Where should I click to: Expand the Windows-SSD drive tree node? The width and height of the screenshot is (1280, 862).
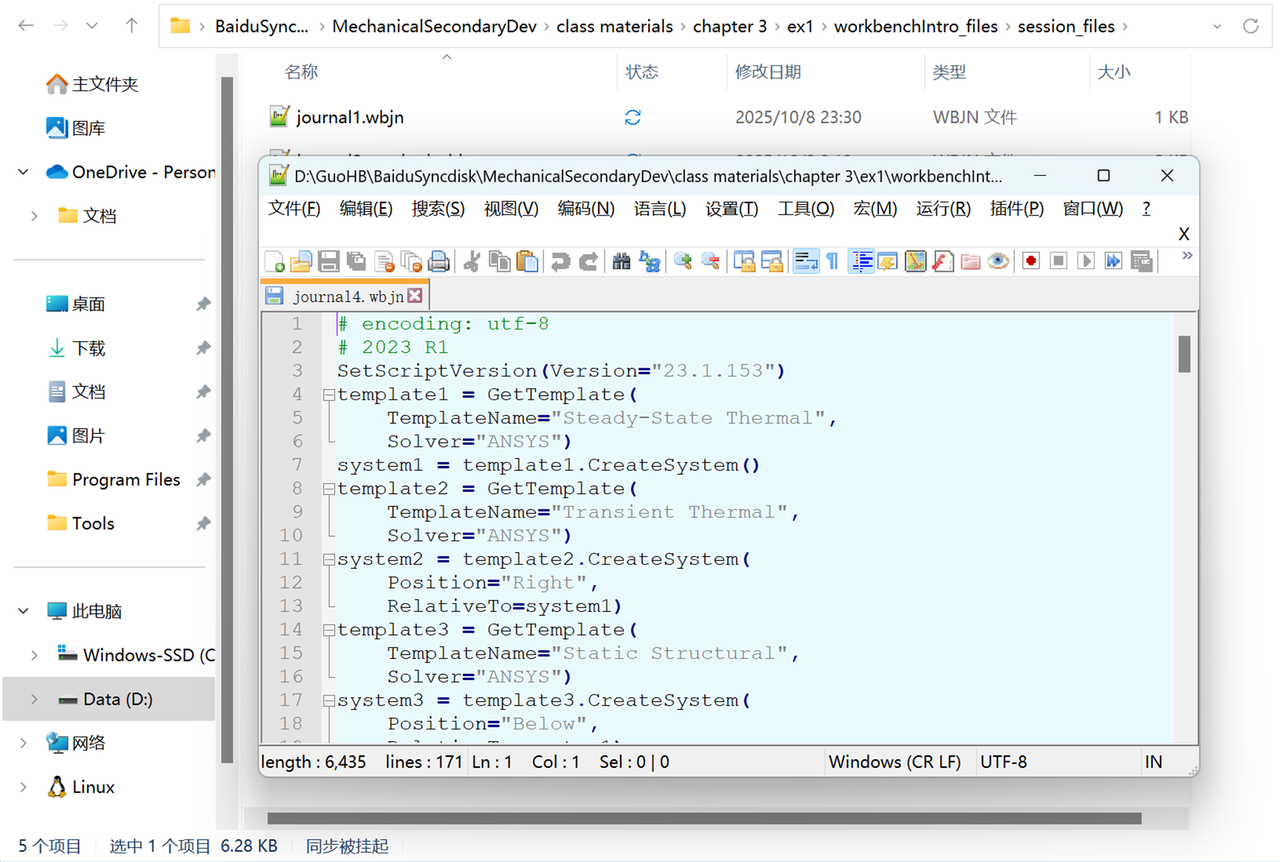(34, 656)
